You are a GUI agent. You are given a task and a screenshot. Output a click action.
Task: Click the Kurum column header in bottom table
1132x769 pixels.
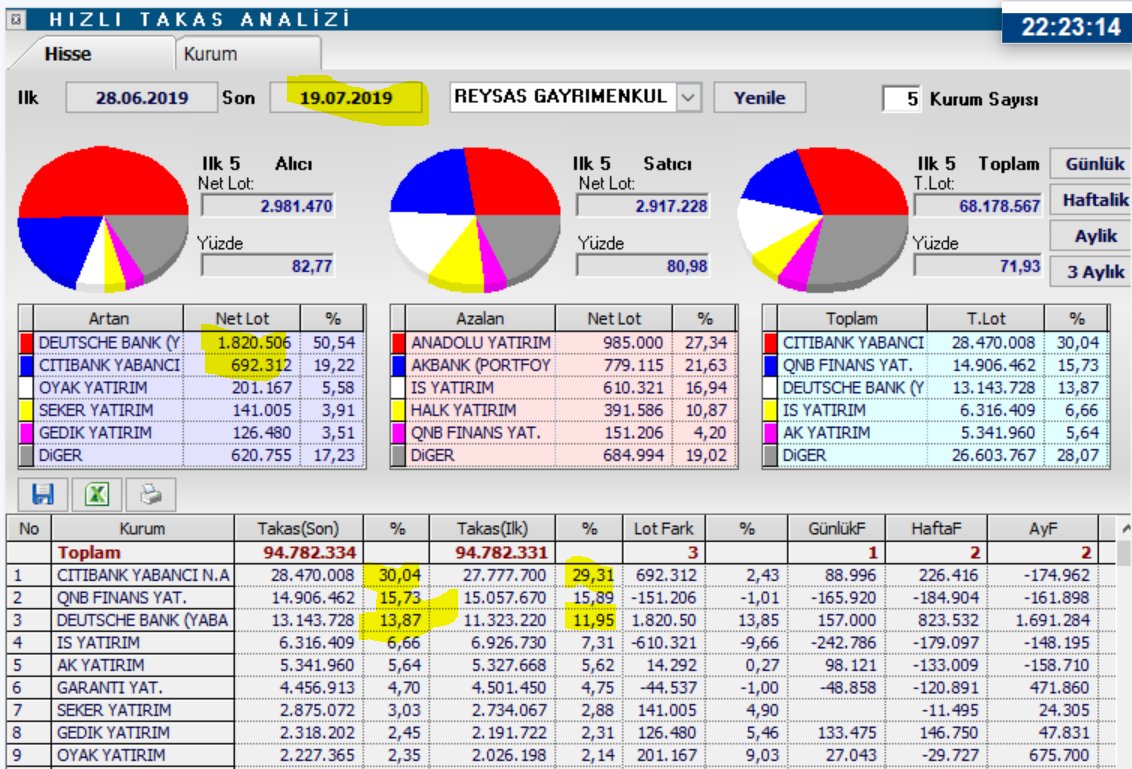tap(142, 529)
